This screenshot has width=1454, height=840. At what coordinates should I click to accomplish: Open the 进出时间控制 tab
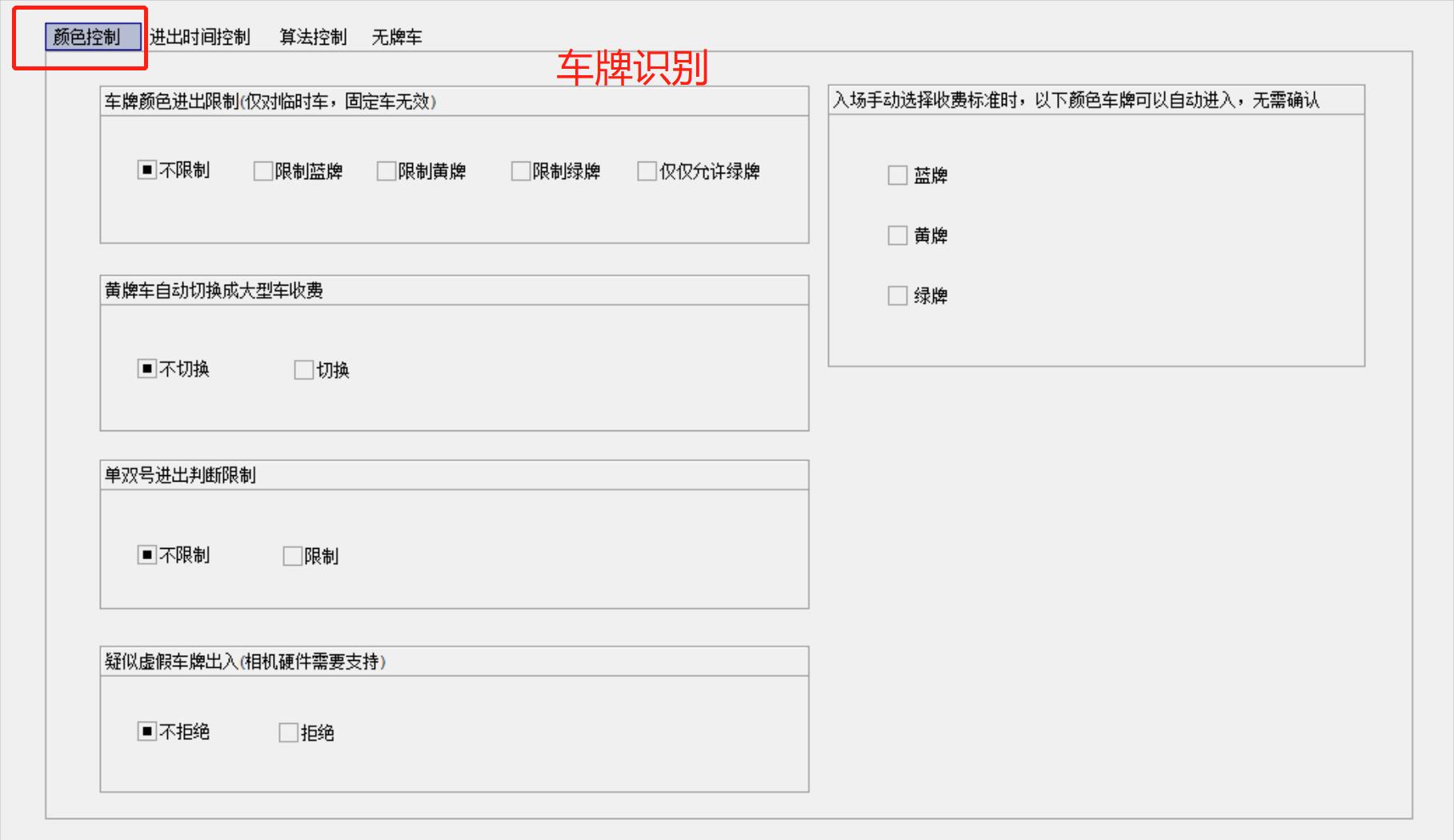(199, 37)
